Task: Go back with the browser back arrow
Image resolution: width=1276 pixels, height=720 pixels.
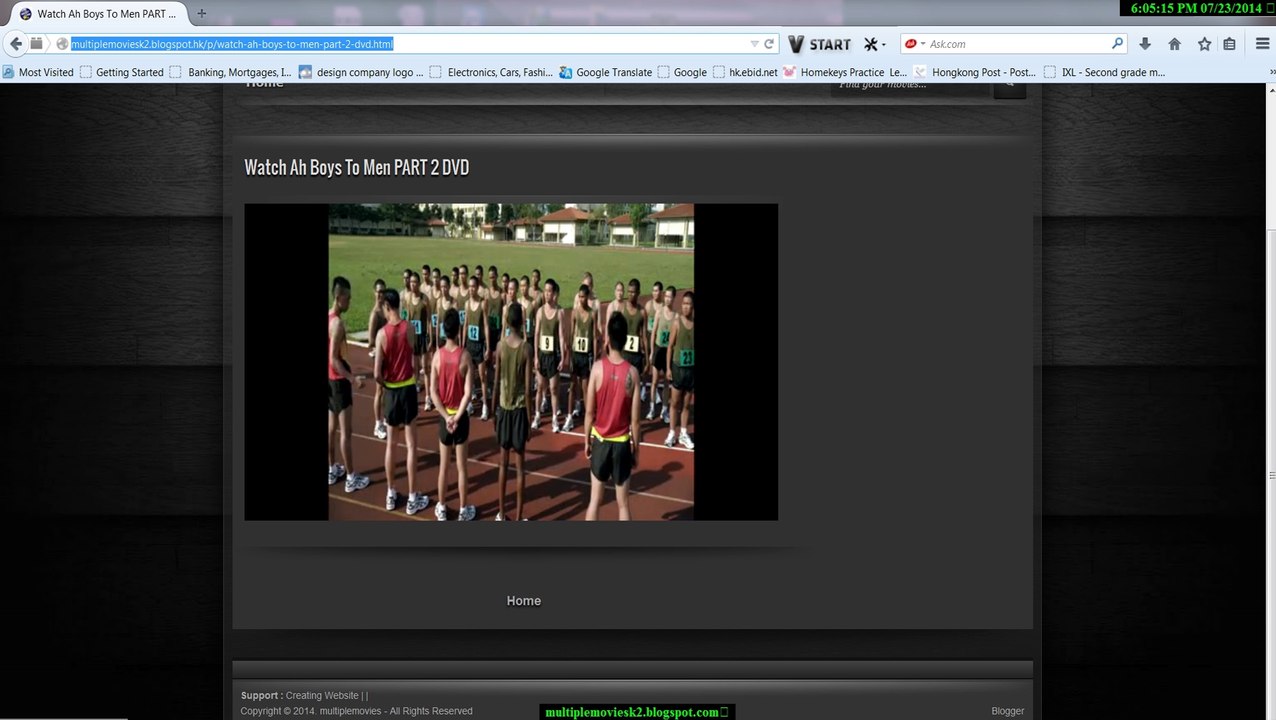Action: click(15, 44)
